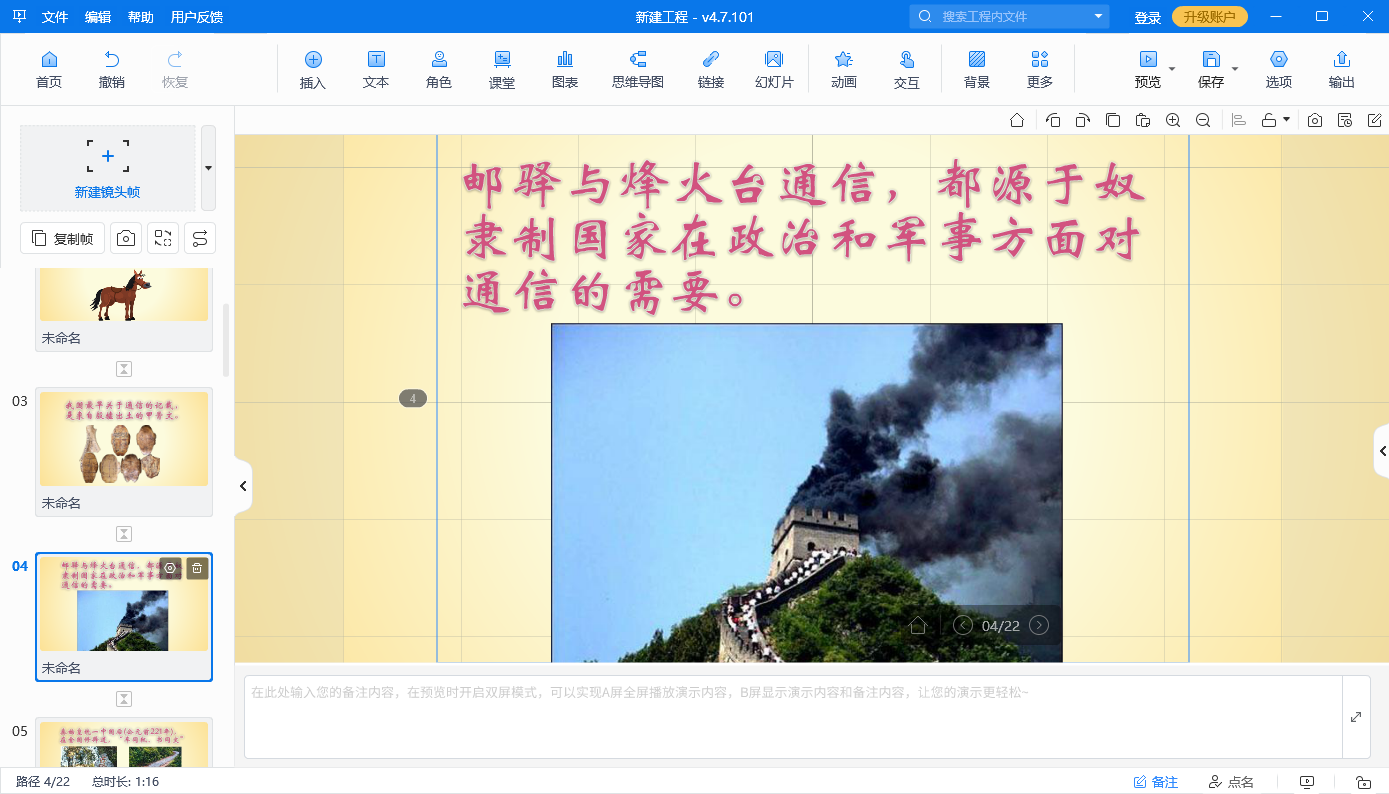Go to previous slide arrow on canvas
The width and height of the screenshot is (1389, 794).
point(963,625)
